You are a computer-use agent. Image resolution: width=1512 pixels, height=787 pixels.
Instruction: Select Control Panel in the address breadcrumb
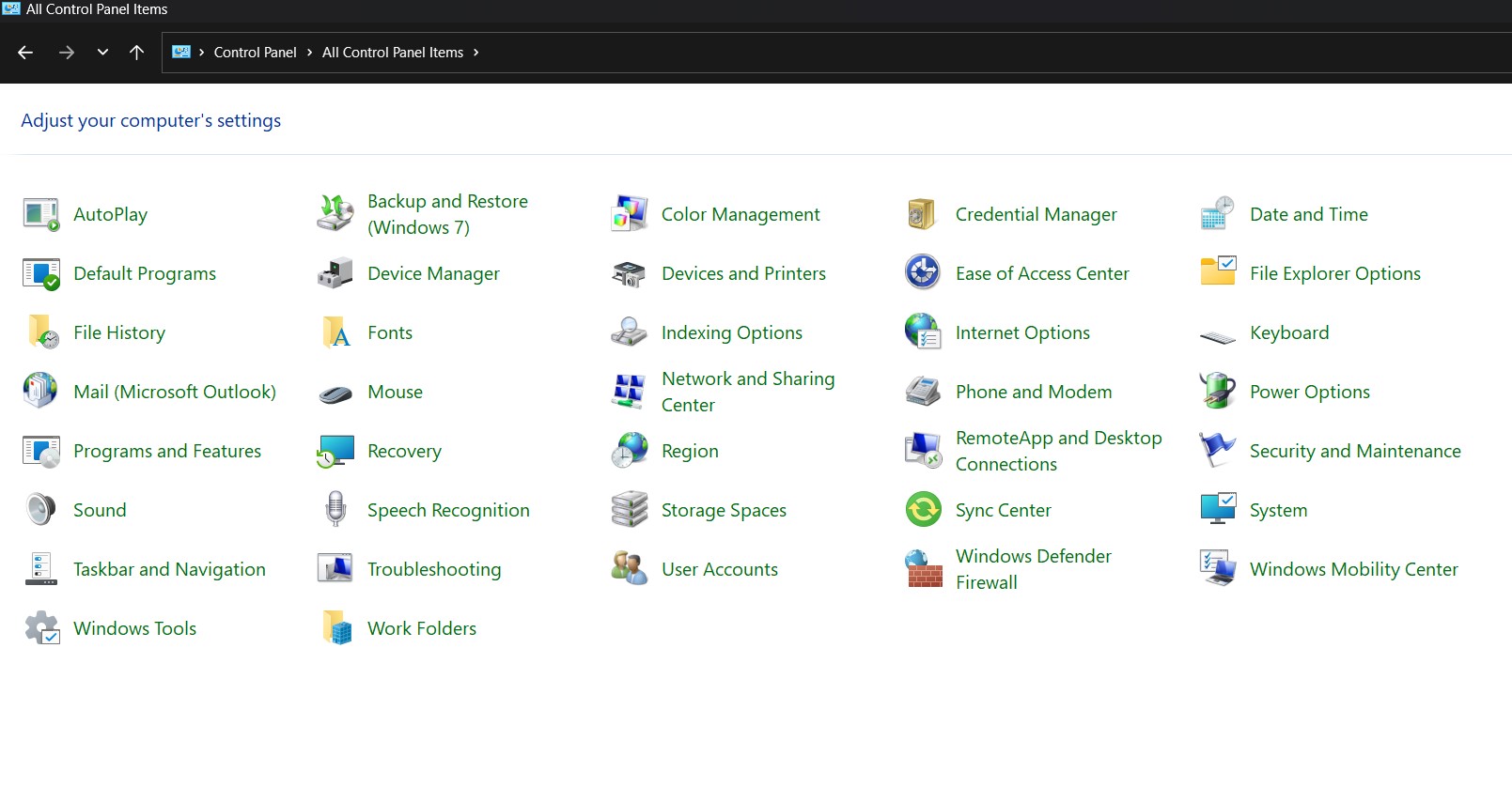(255, 53)
